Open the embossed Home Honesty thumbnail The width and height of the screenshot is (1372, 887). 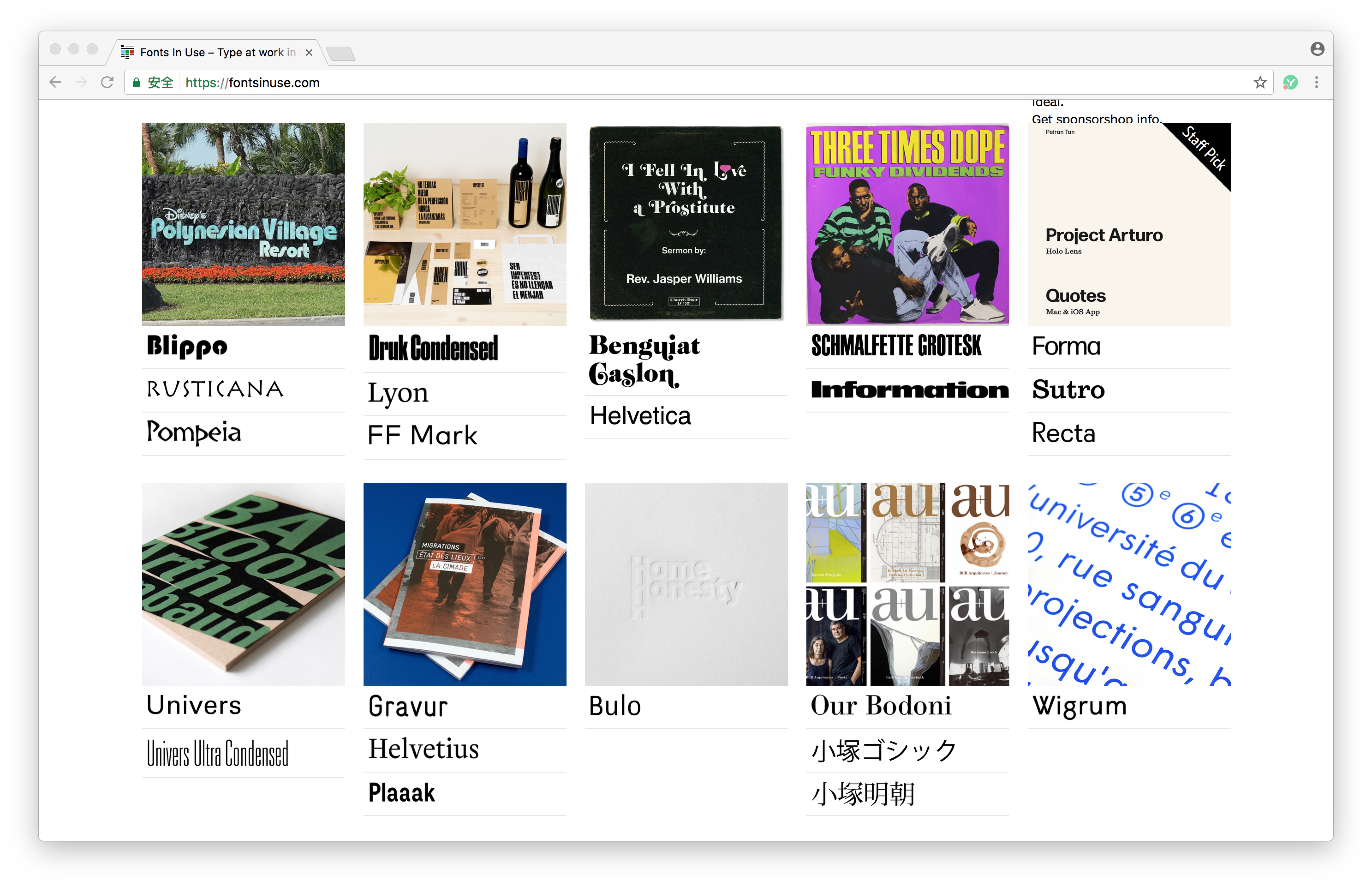686,584
